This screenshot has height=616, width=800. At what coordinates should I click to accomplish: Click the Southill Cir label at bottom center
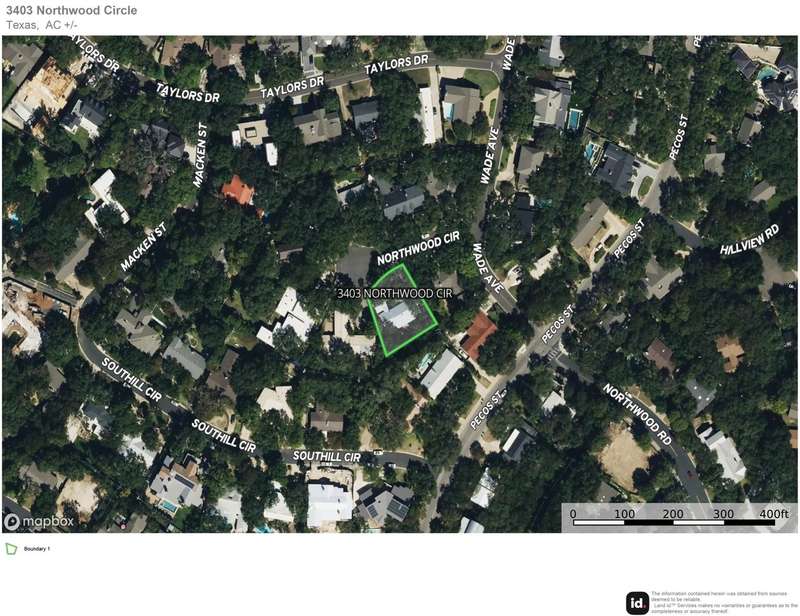point(325,457)
